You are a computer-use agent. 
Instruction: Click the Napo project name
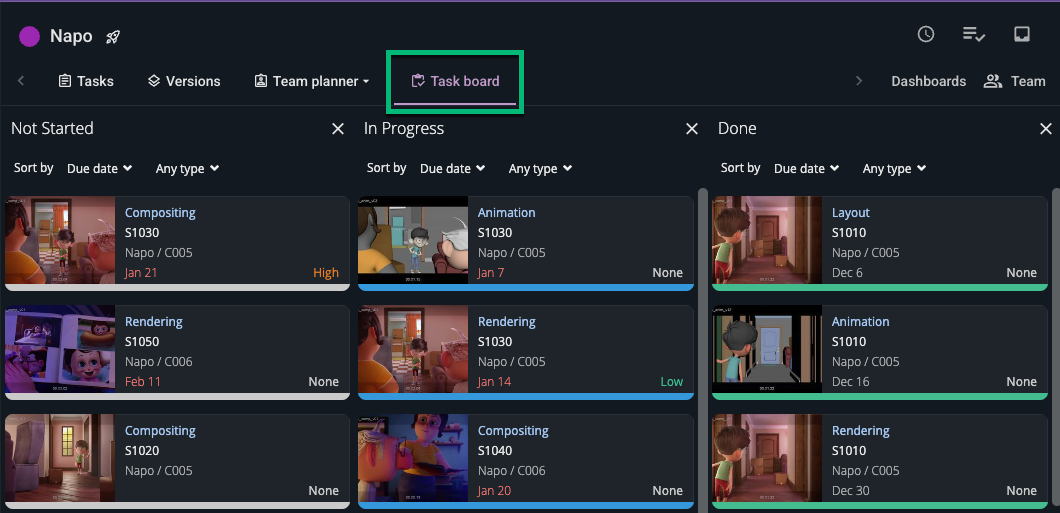pos(71,36)
